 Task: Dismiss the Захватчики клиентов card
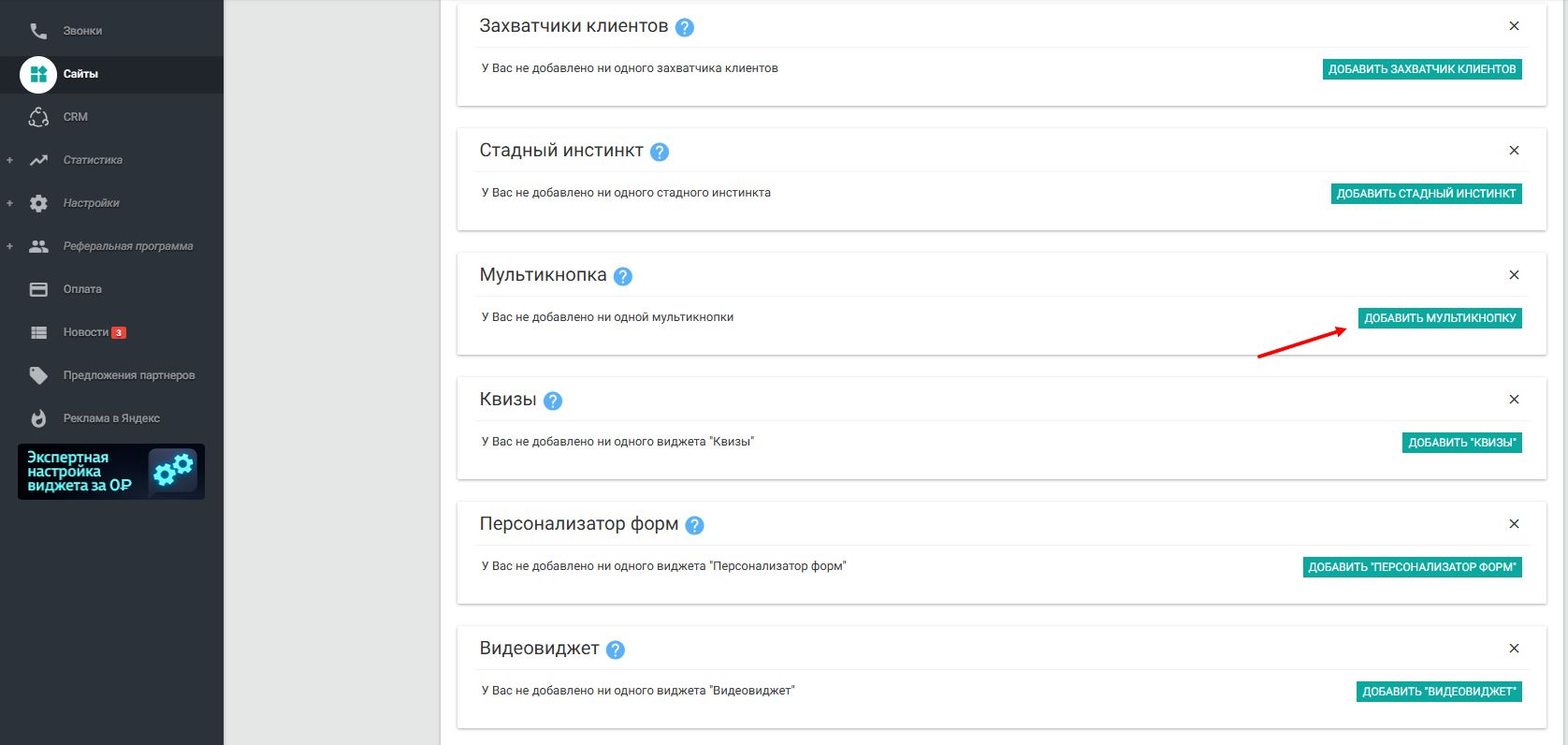tap(1514, 26)
